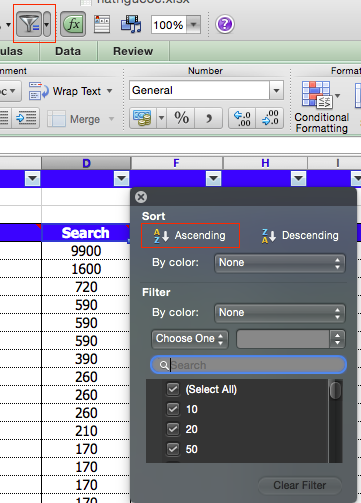Select the Search header cell
The height and width of the screenshot is (503, 361).
(x=86, y=233)
